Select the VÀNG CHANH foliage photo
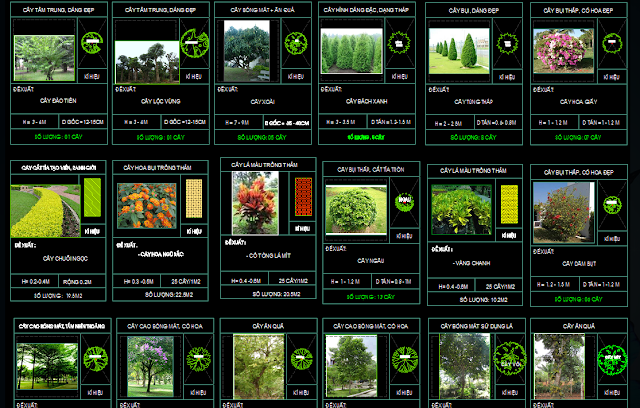This screenshot has width=640, height=408. [459, 213]
